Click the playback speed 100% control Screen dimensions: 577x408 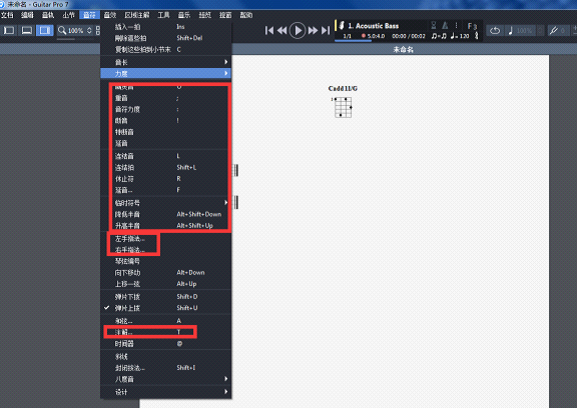click(521, 31)
